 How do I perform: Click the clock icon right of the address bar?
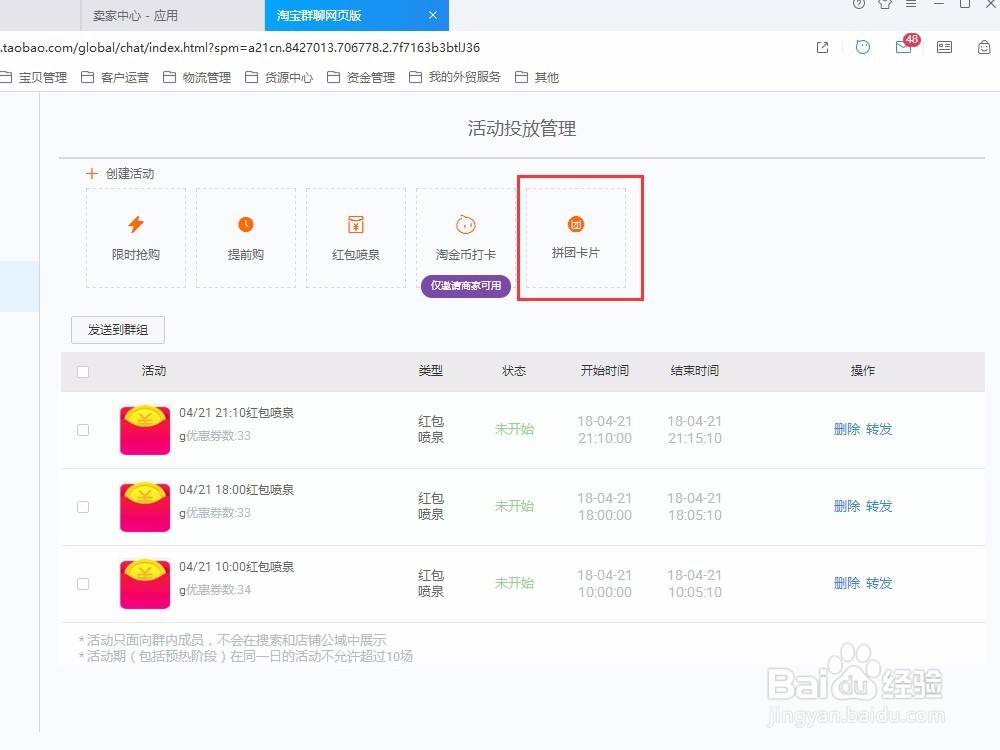862,47
